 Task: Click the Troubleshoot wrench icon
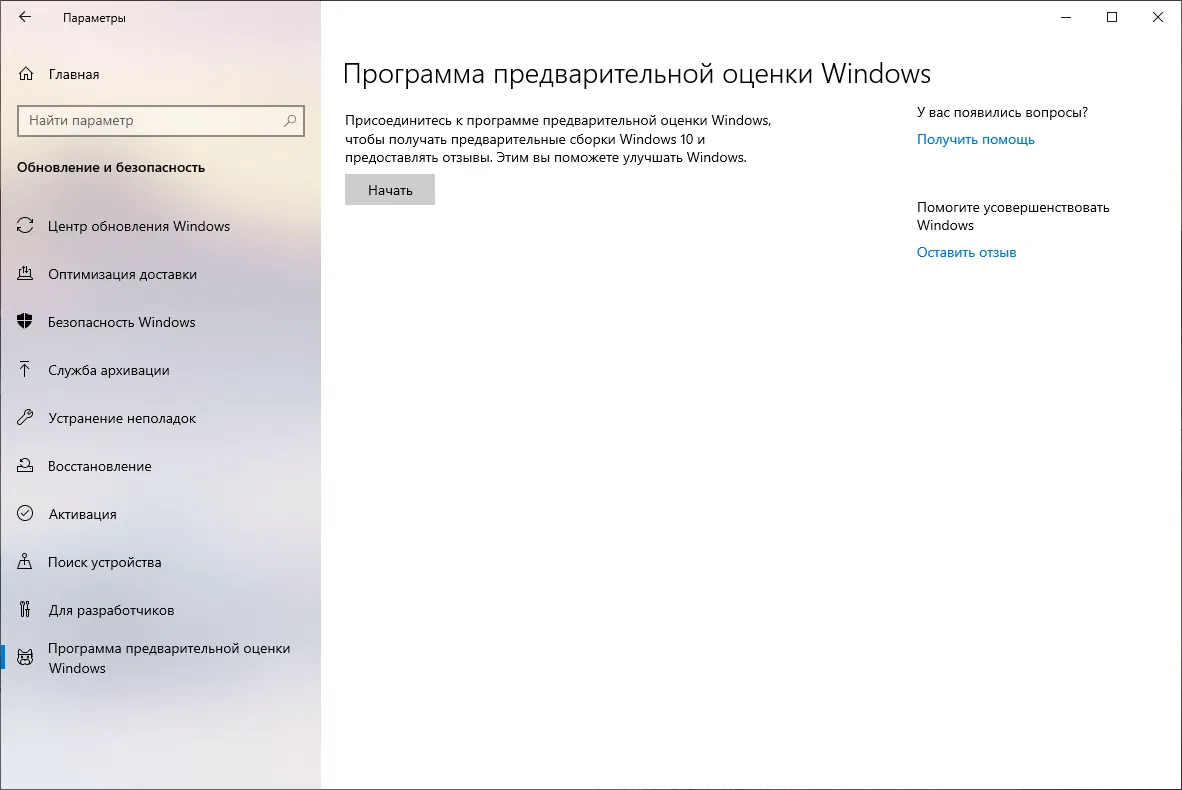point(25,418)
